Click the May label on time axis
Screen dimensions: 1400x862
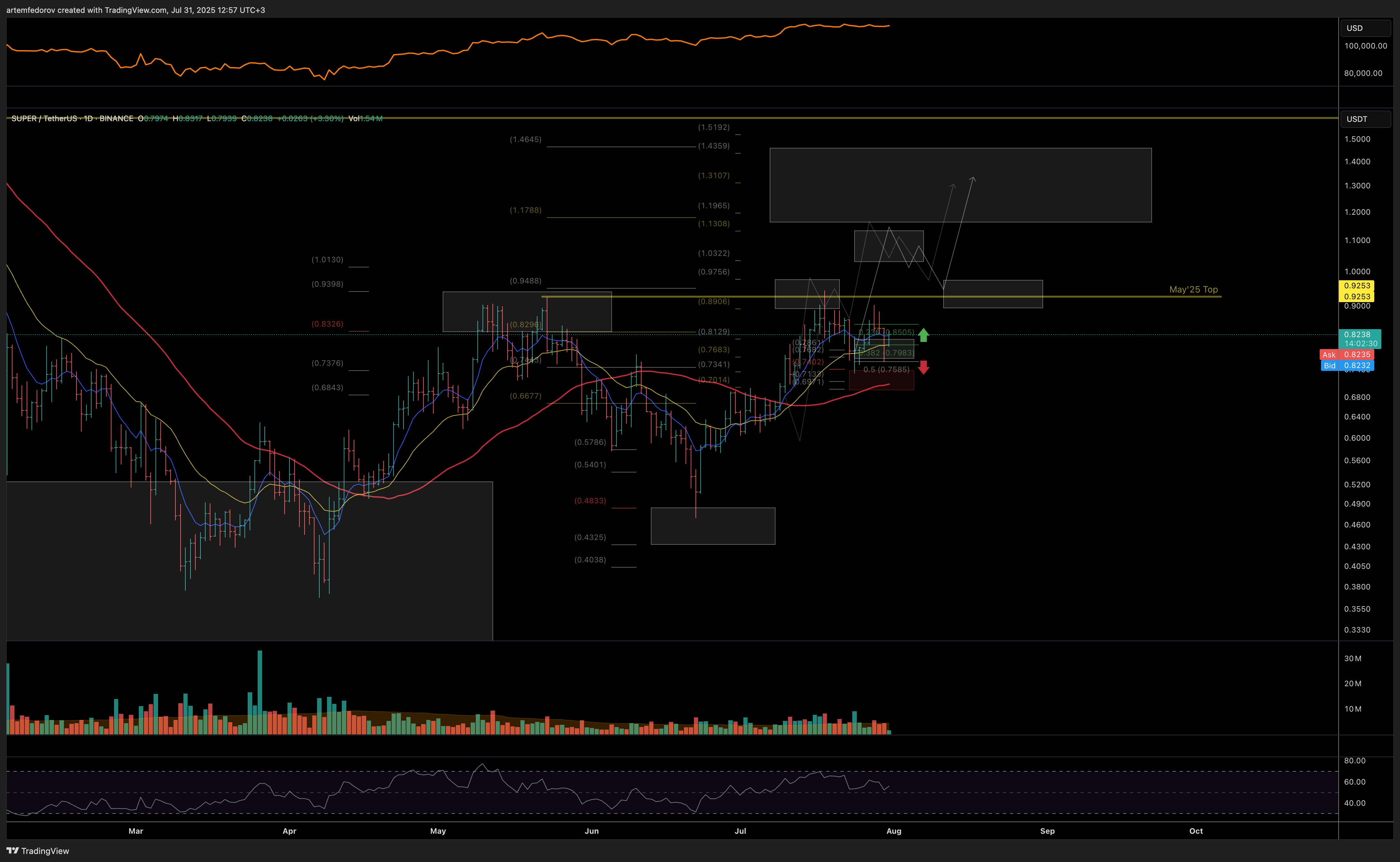point(438,831)
